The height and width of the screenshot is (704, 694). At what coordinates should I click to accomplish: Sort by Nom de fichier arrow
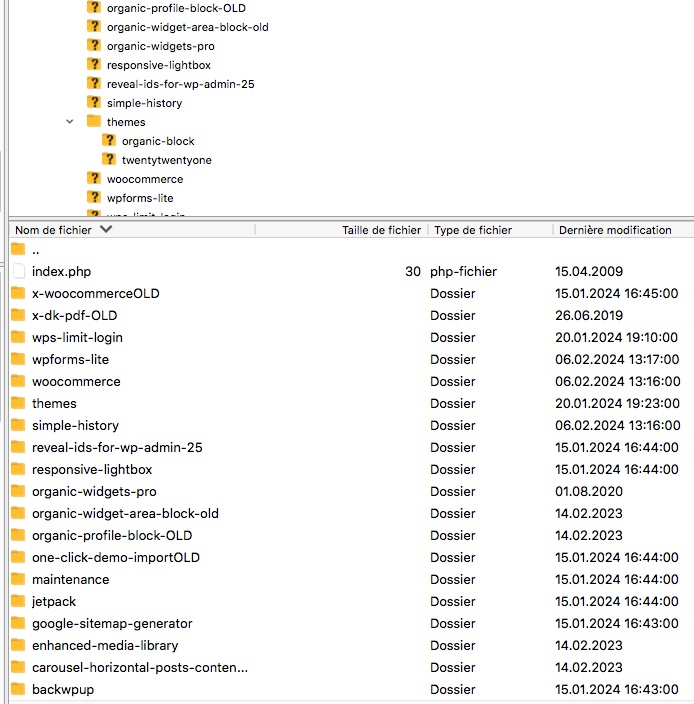coord(106,229)
